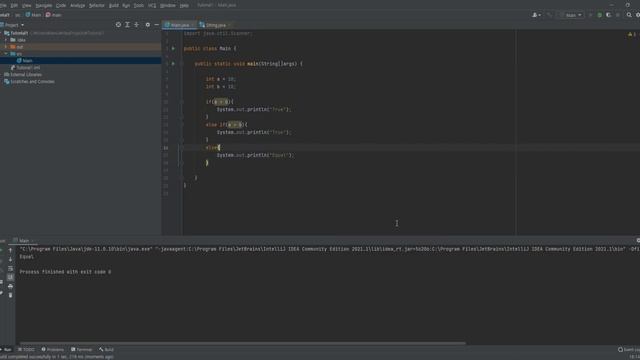The width and height of the screenshot is (640, 360).
Task: Open the Refactor menu
Action: 97,5
